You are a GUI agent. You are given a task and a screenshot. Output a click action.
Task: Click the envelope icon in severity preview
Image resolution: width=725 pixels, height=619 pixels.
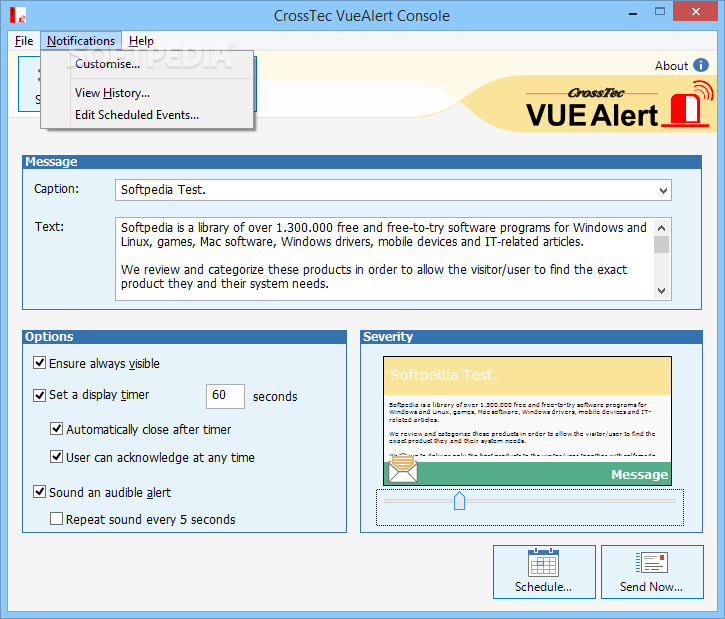[x=403, y=468]
